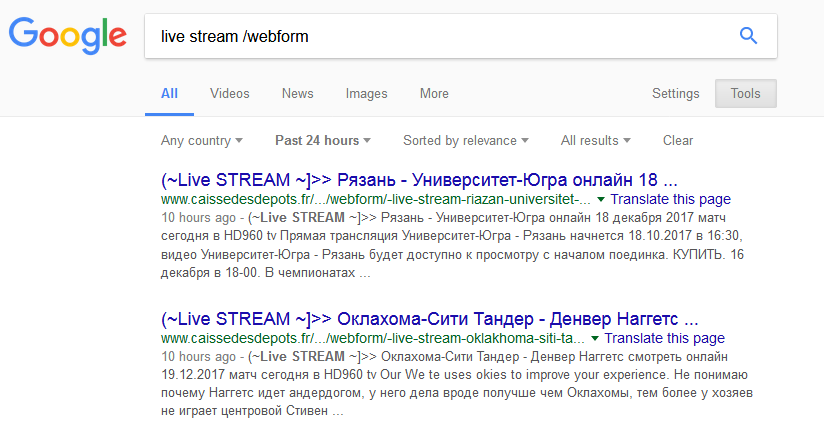Toggle the Tools button
Image resolution: width=824 pixels, height=445 pixels.
[x=746, y=94]
